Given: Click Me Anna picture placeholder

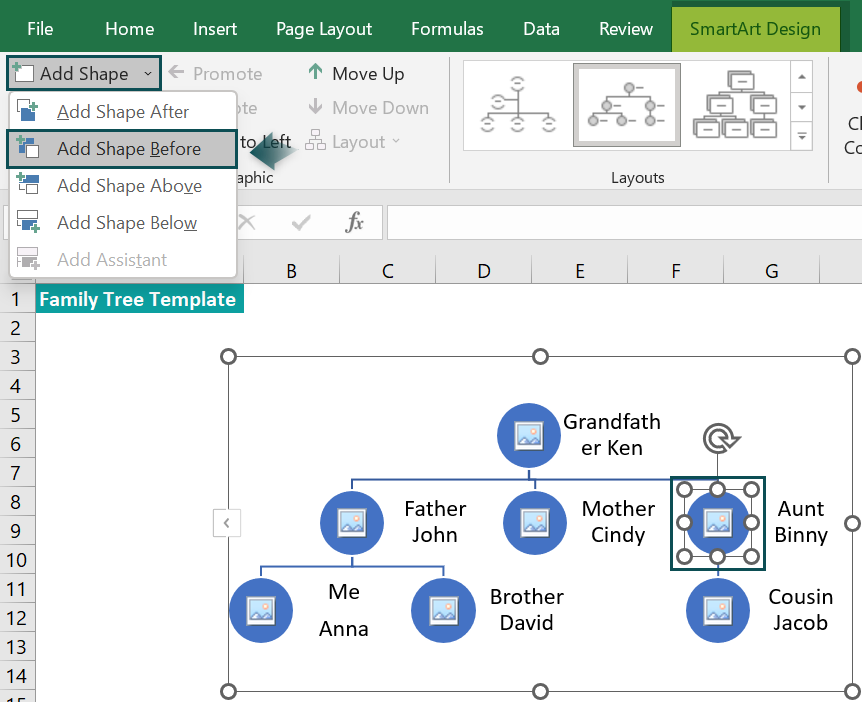Looking at the screenshot, I should click(x=261, y=610).
